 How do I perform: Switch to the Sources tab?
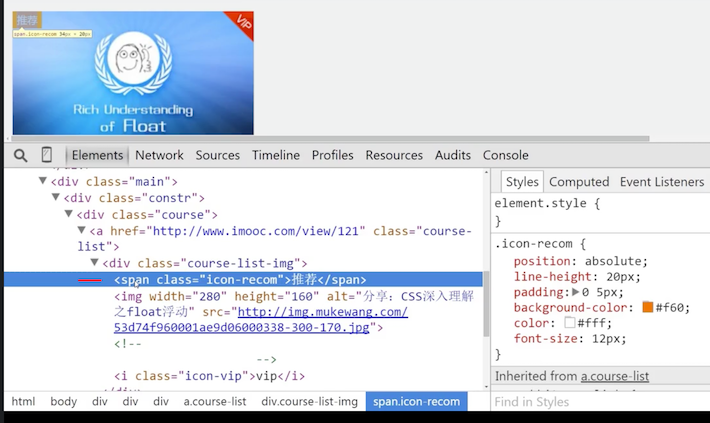(x=217, y=155)
